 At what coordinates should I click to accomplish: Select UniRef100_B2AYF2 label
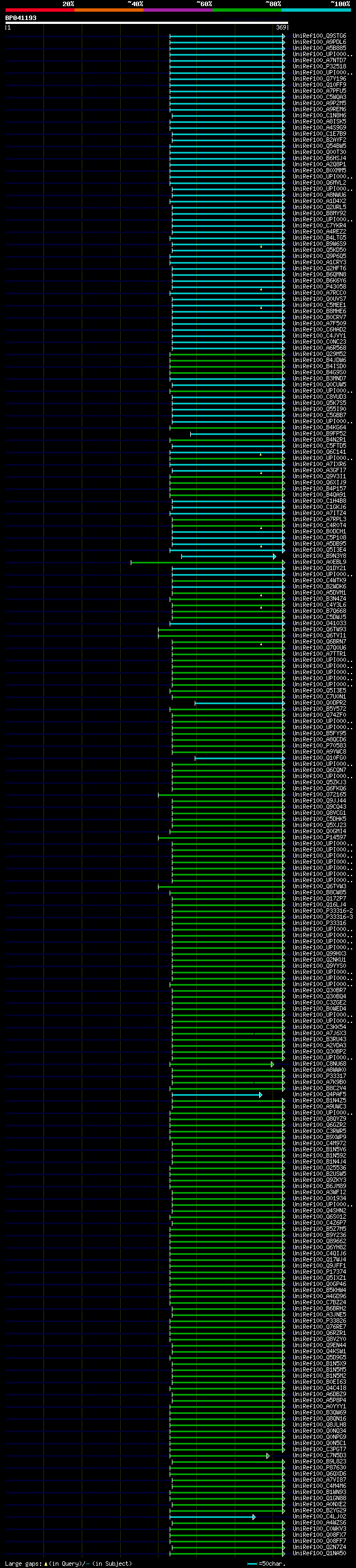pyautogui.click(x=319, y=140)
